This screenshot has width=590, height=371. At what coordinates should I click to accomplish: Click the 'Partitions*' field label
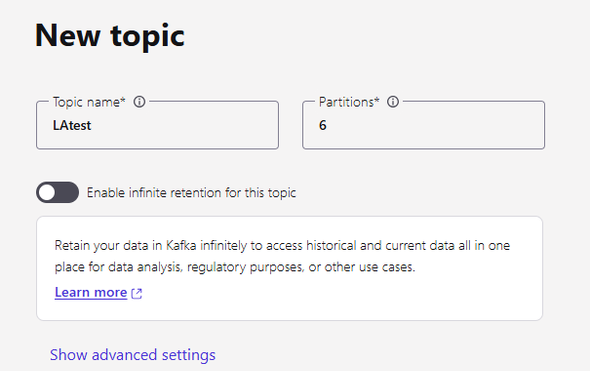point(349,102)
